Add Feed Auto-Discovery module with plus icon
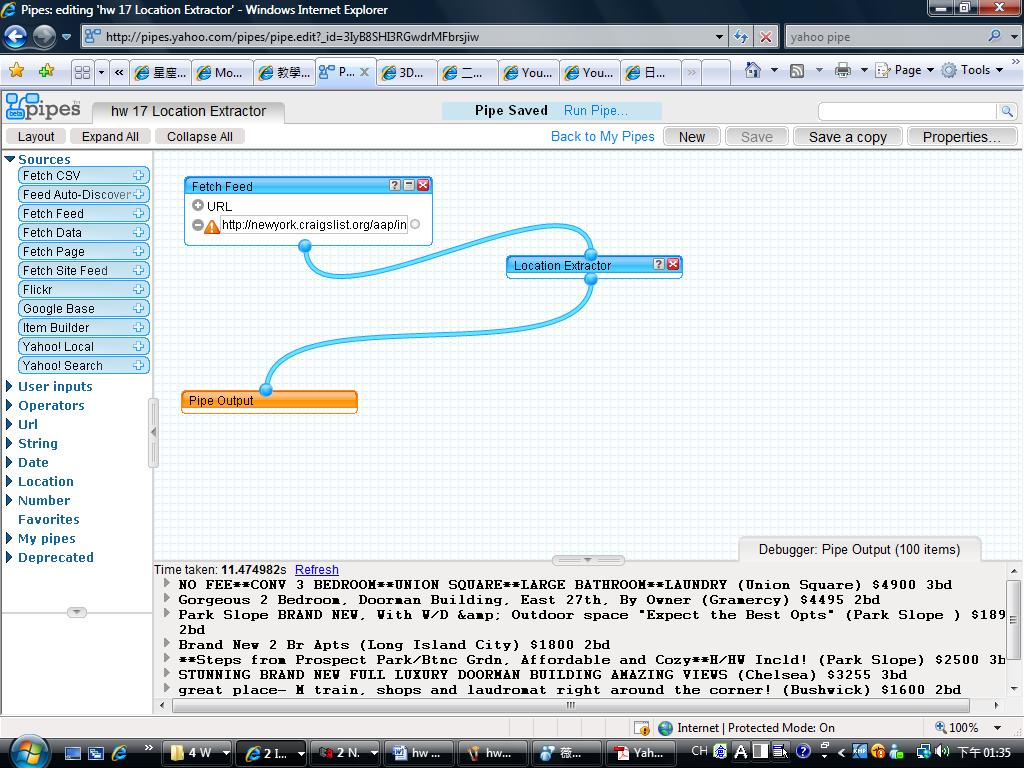1024x768 pixels. (x=138, y=194)
